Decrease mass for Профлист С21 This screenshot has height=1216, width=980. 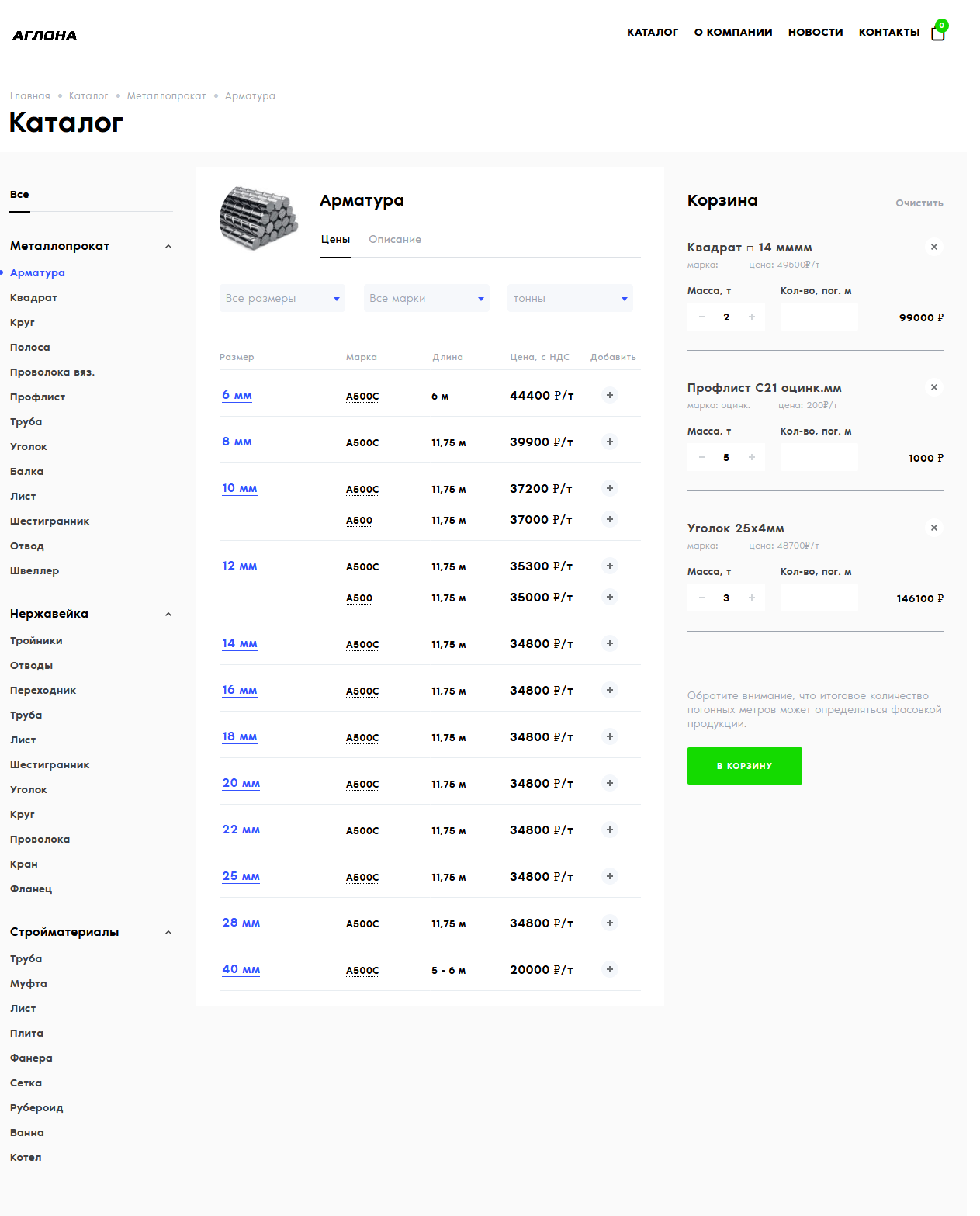701,457
